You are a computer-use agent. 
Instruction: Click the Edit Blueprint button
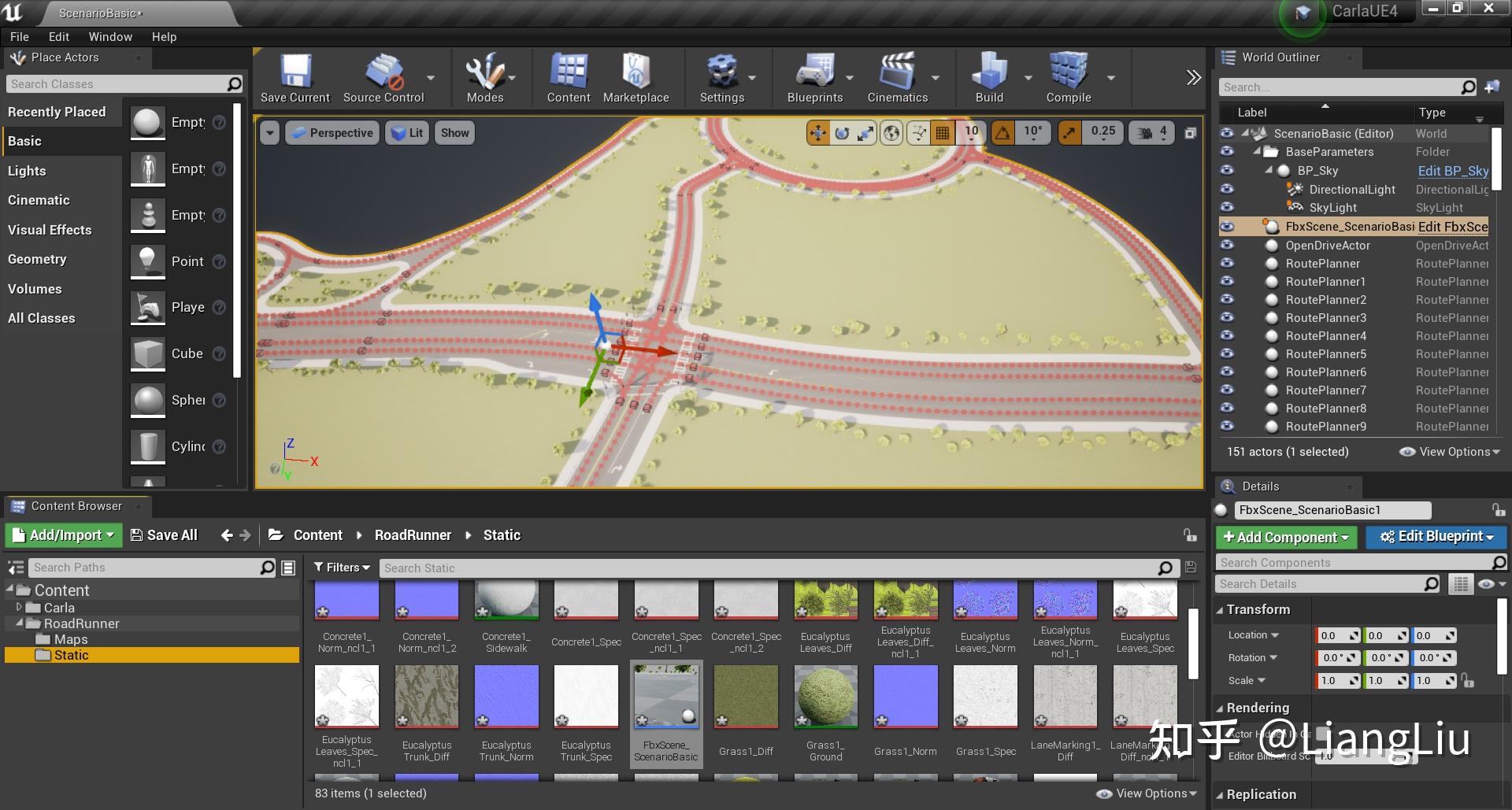1436,537
